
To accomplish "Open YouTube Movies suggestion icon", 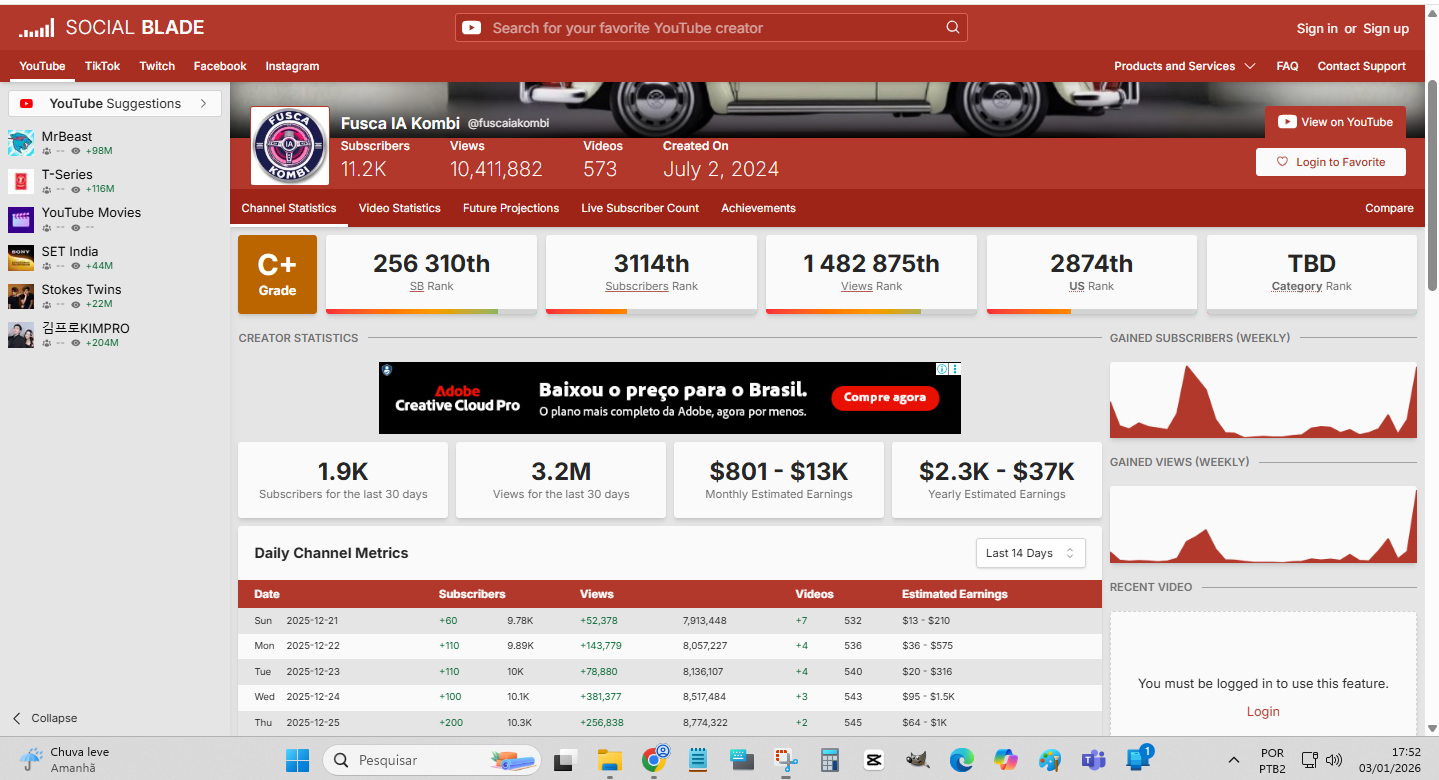I will point(21,219).
